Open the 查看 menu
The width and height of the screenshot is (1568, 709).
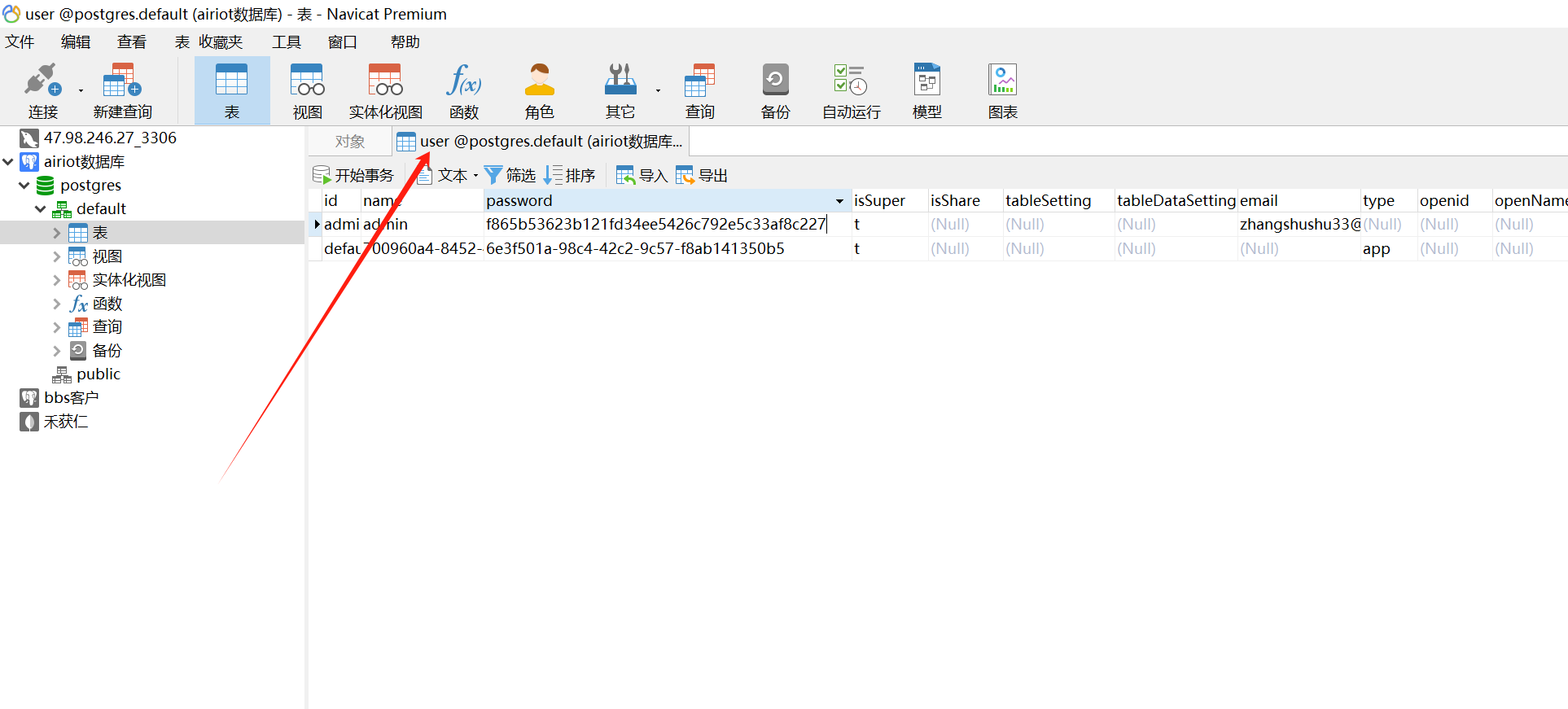(x=132, y=42)
